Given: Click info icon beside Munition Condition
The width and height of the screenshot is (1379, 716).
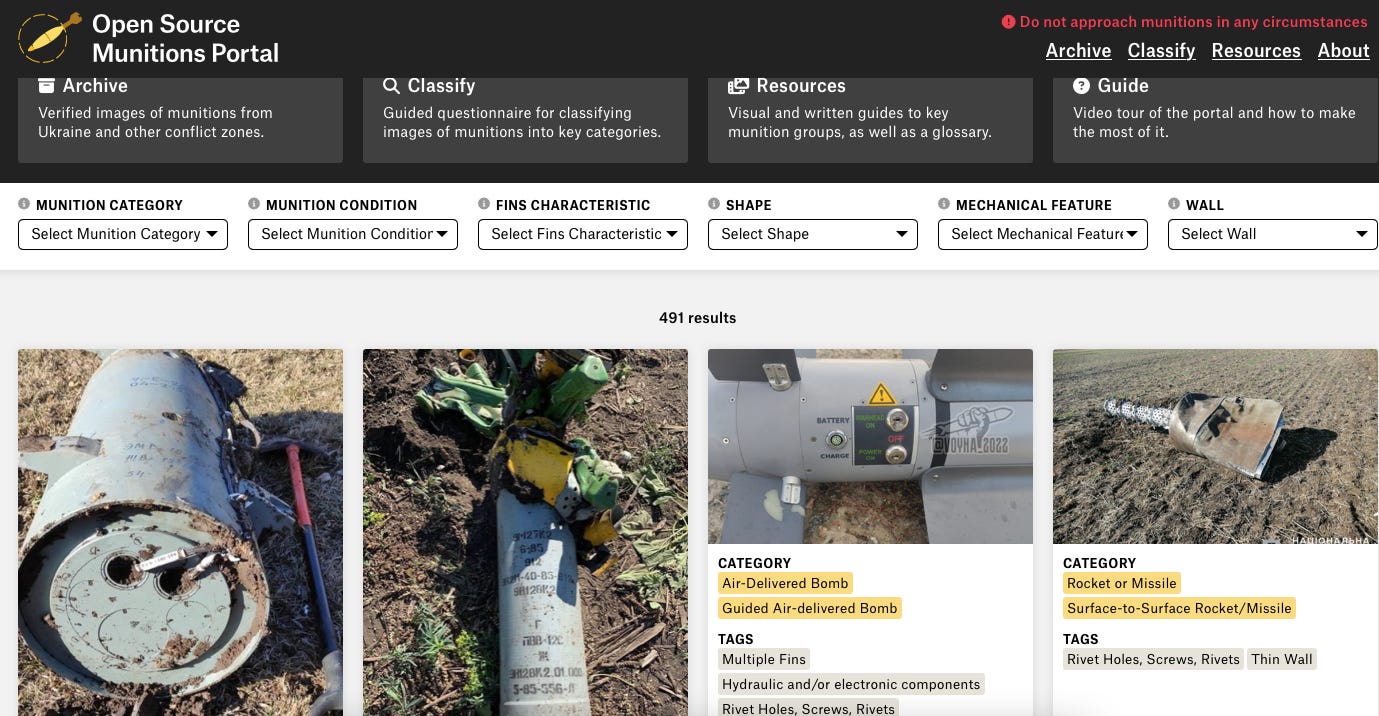Looking at the screenshot, I should 254,204.
